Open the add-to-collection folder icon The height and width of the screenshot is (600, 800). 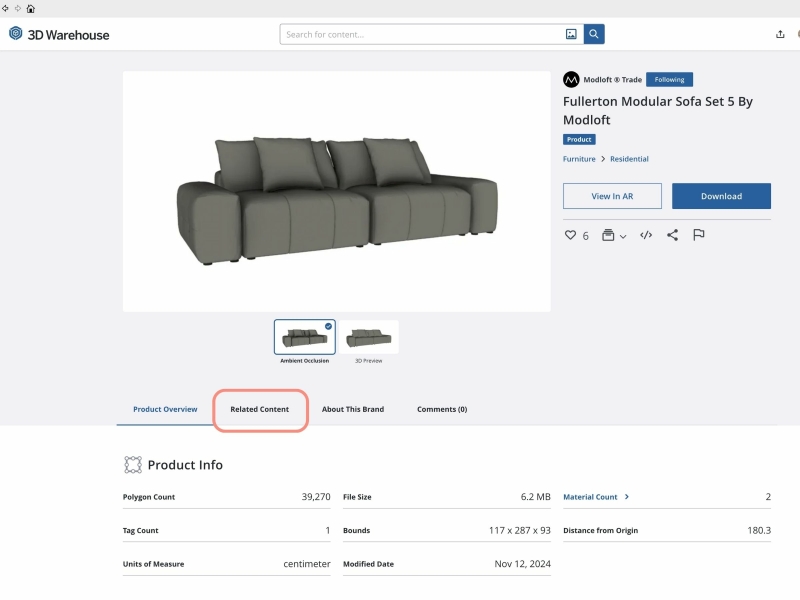point(608,235)
